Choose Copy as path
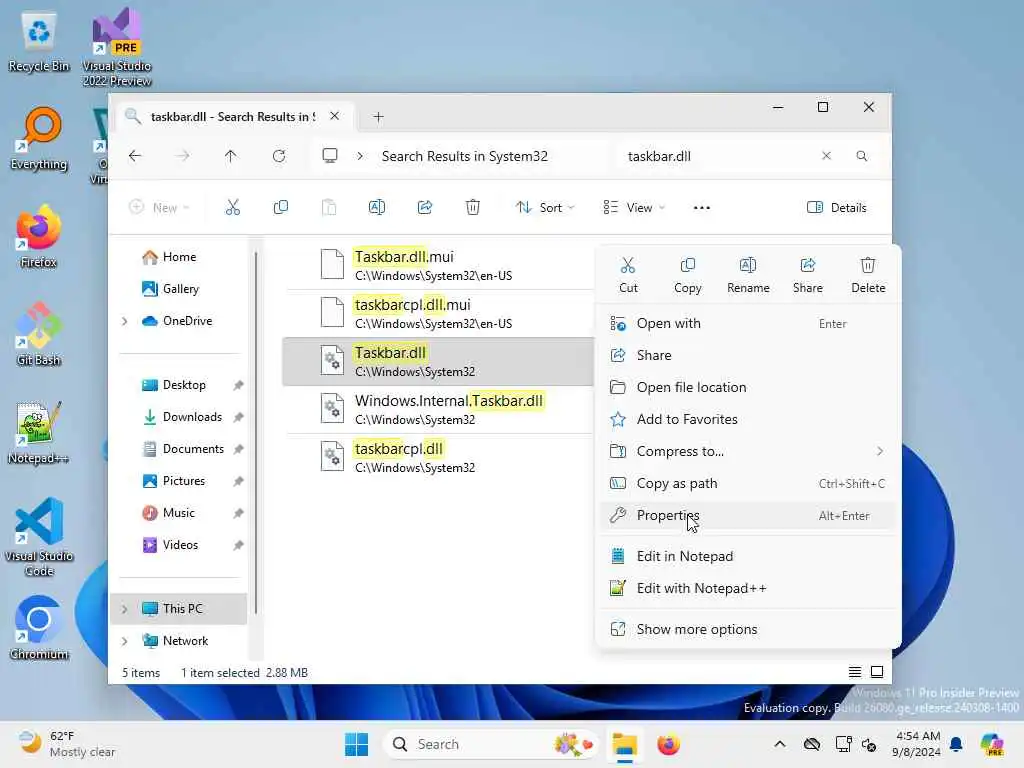 click(748, 483)
